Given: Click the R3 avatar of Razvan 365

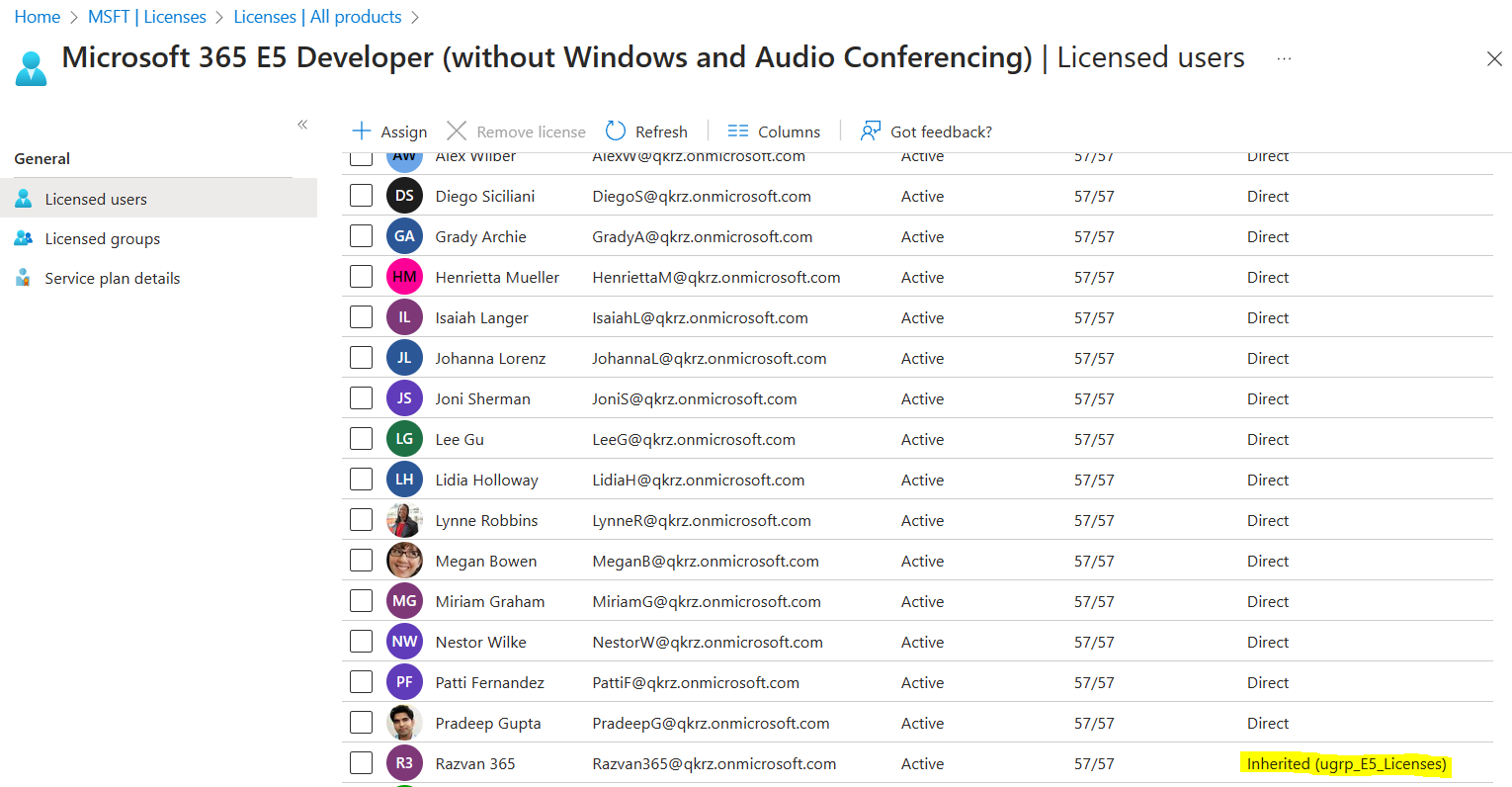Looking at the screenshot, I should coord(404,763).
